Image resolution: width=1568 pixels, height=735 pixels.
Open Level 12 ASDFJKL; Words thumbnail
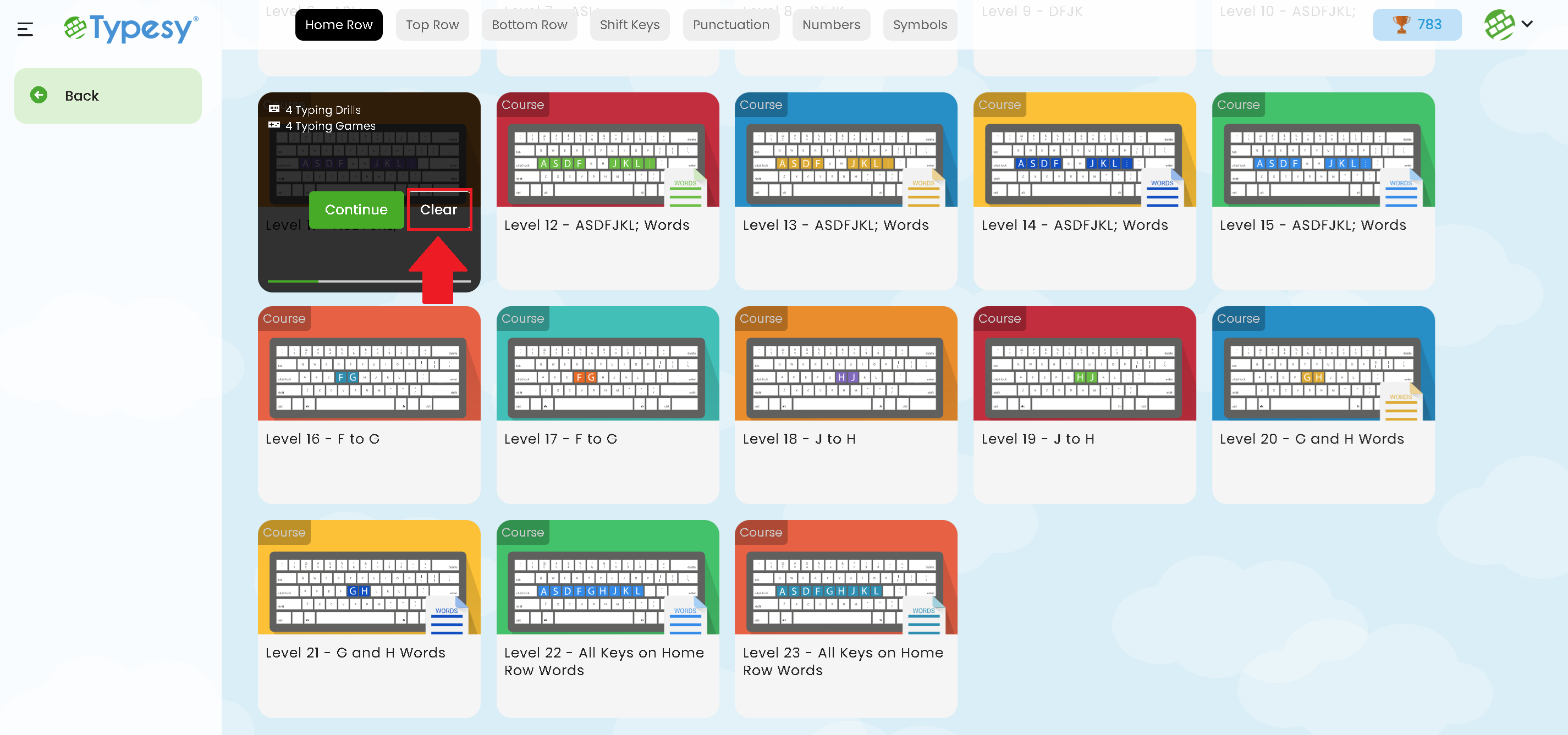pos(608,150)
